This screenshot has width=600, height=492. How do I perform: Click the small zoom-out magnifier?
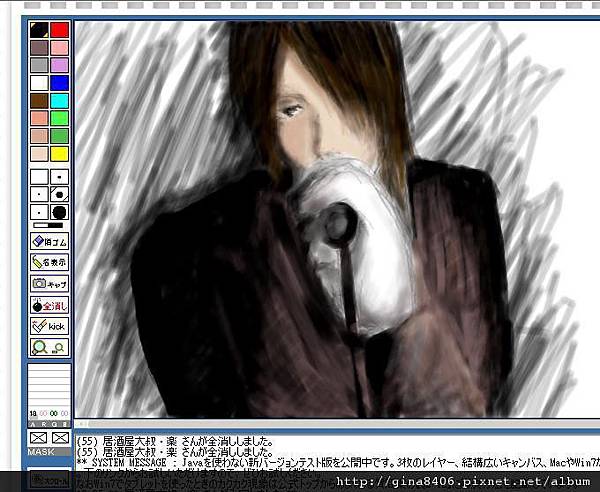[59, 348]
